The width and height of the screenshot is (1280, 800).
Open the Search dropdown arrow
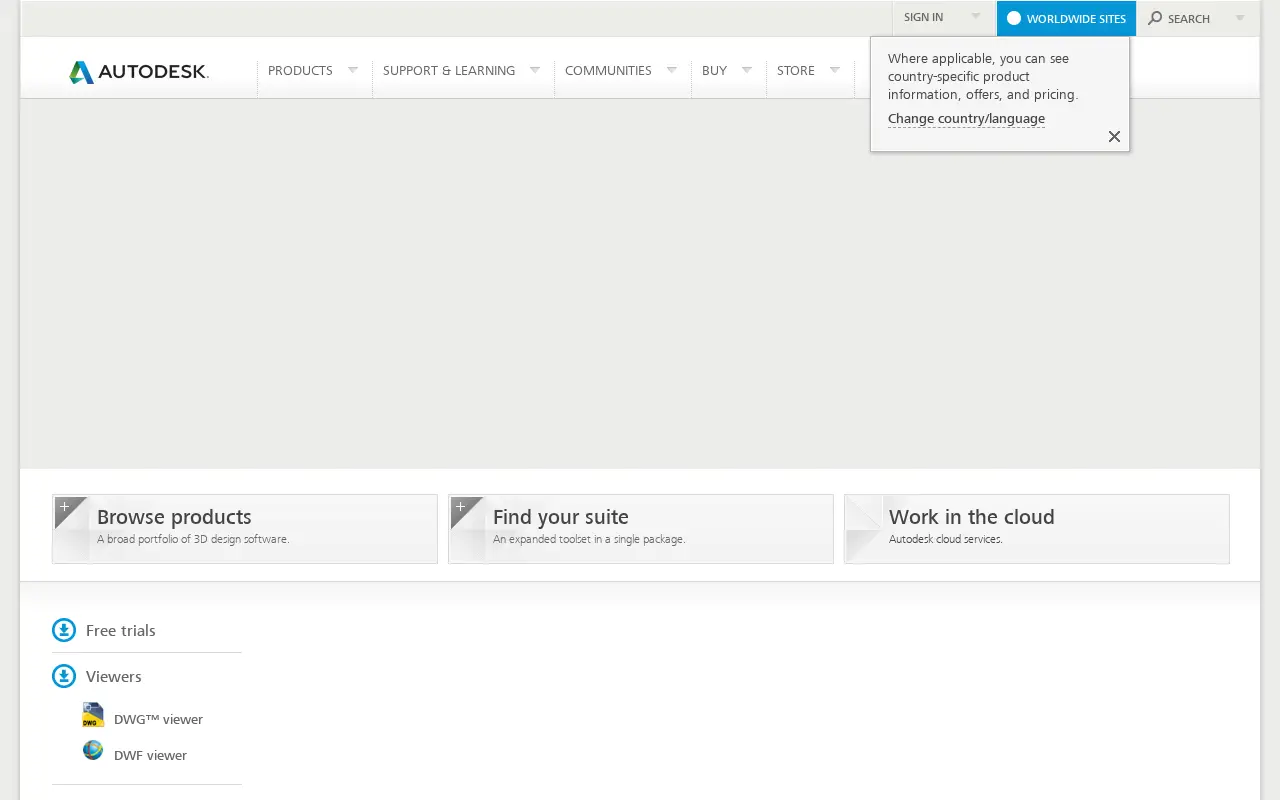click(1240, 18)
